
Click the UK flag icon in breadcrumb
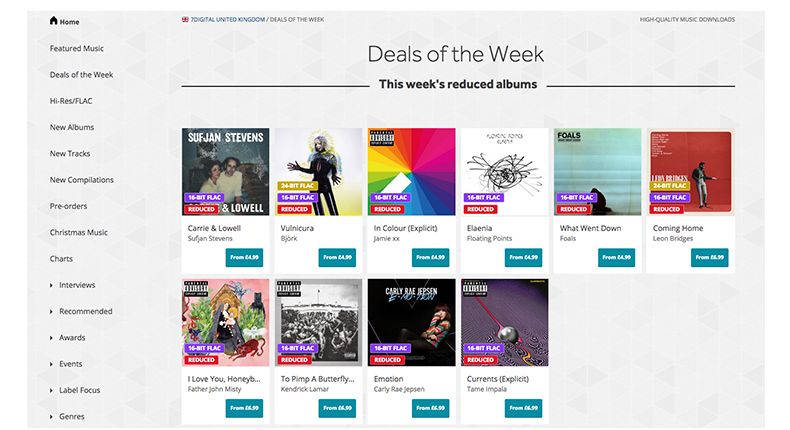point(185,19)
